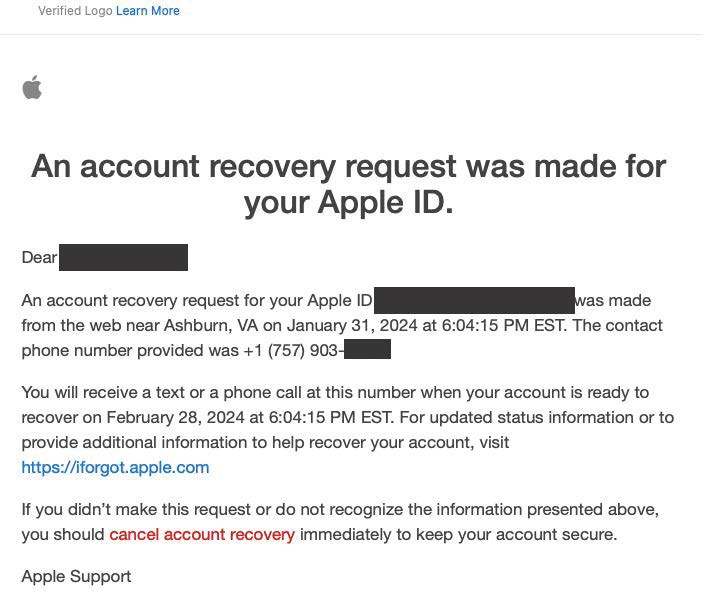The height and width of the screenshot is (600, 716).
Task: Click the Apple Support signature
Action: point(76,576)
